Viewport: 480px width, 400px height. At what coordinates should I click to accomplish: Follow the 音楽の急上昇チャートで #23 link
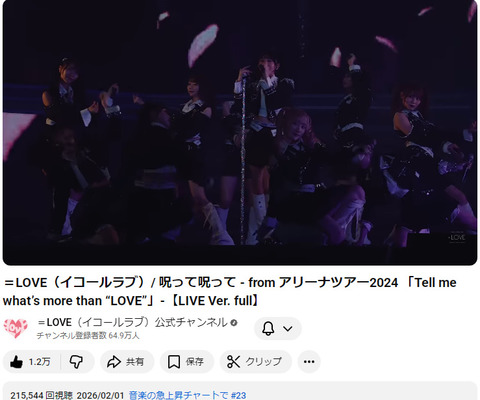(x=187, y=396)
